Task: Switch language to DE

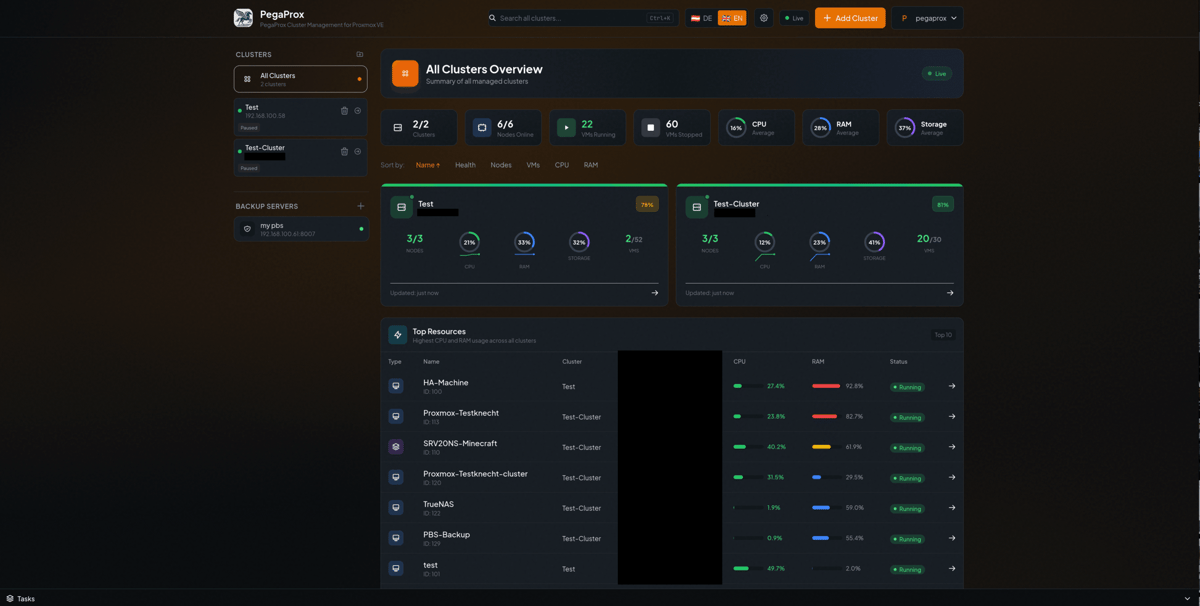Action: coord(702,18)
